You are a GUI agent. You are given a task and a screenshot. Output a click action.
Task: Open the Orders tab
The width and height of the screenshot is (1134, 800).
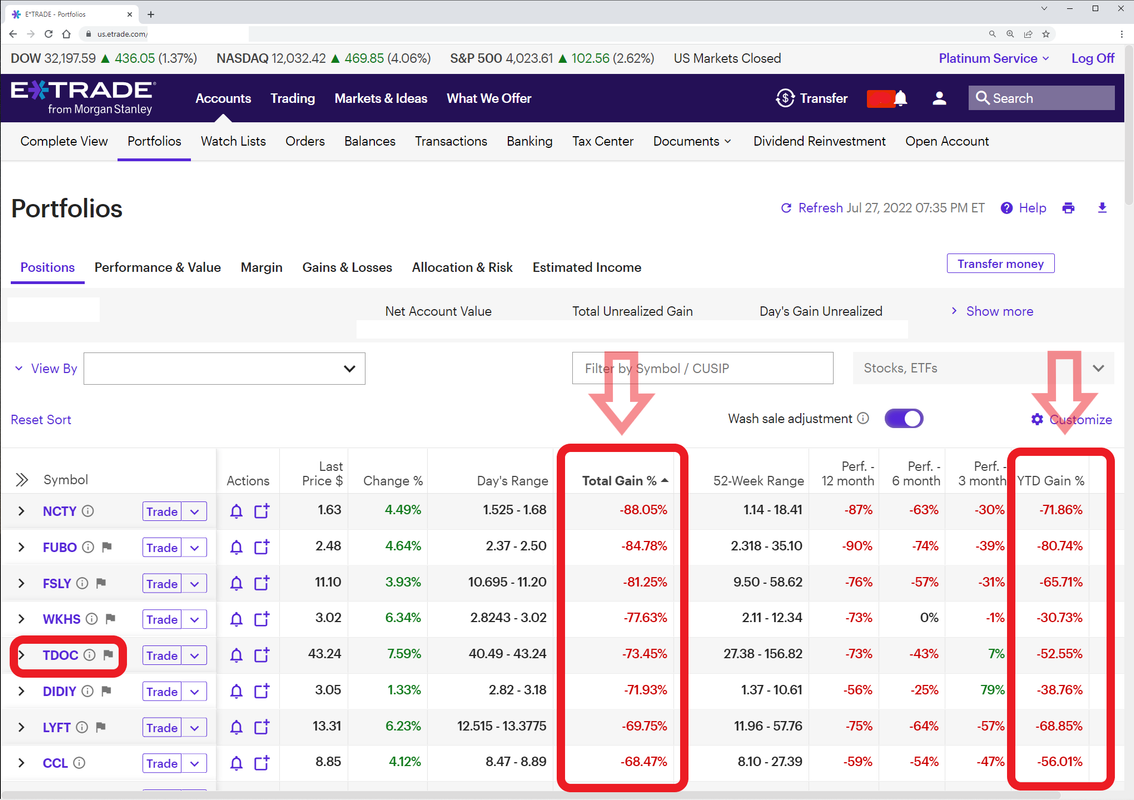305,142
